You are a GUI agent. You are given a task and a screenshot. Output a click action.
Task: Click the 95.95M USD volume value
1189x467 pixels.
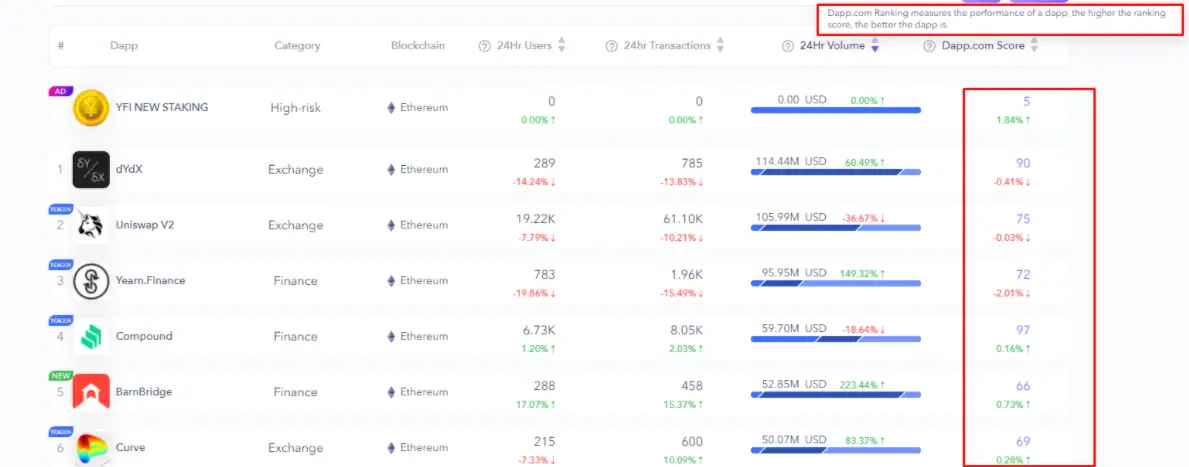point(794,272)
